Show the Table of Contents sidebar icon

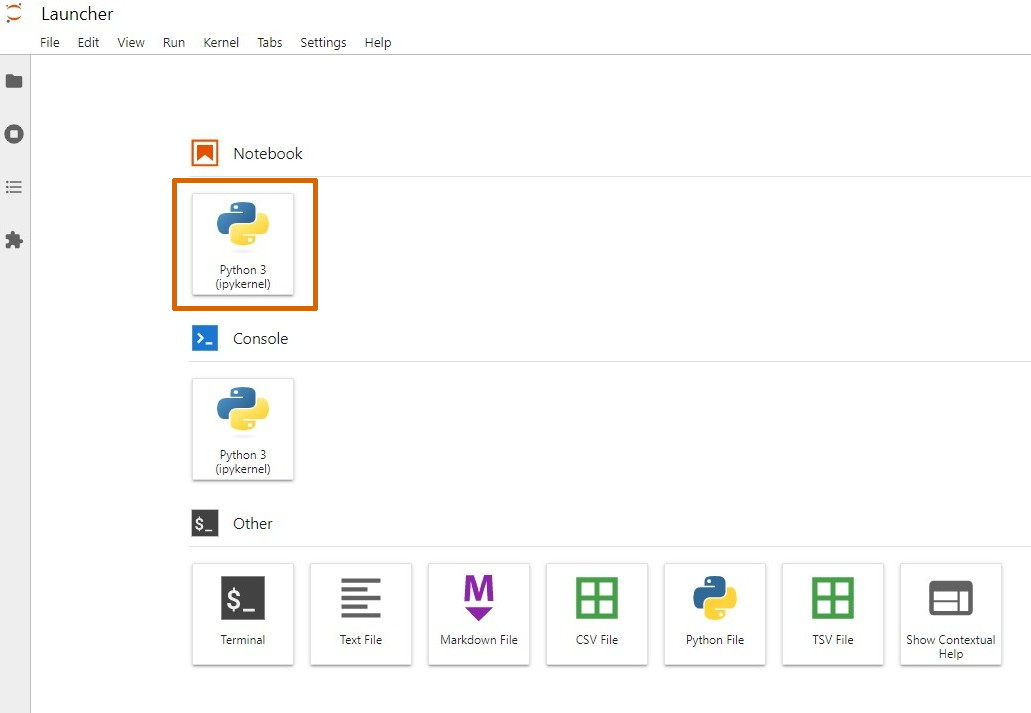(x=14, y=187)
